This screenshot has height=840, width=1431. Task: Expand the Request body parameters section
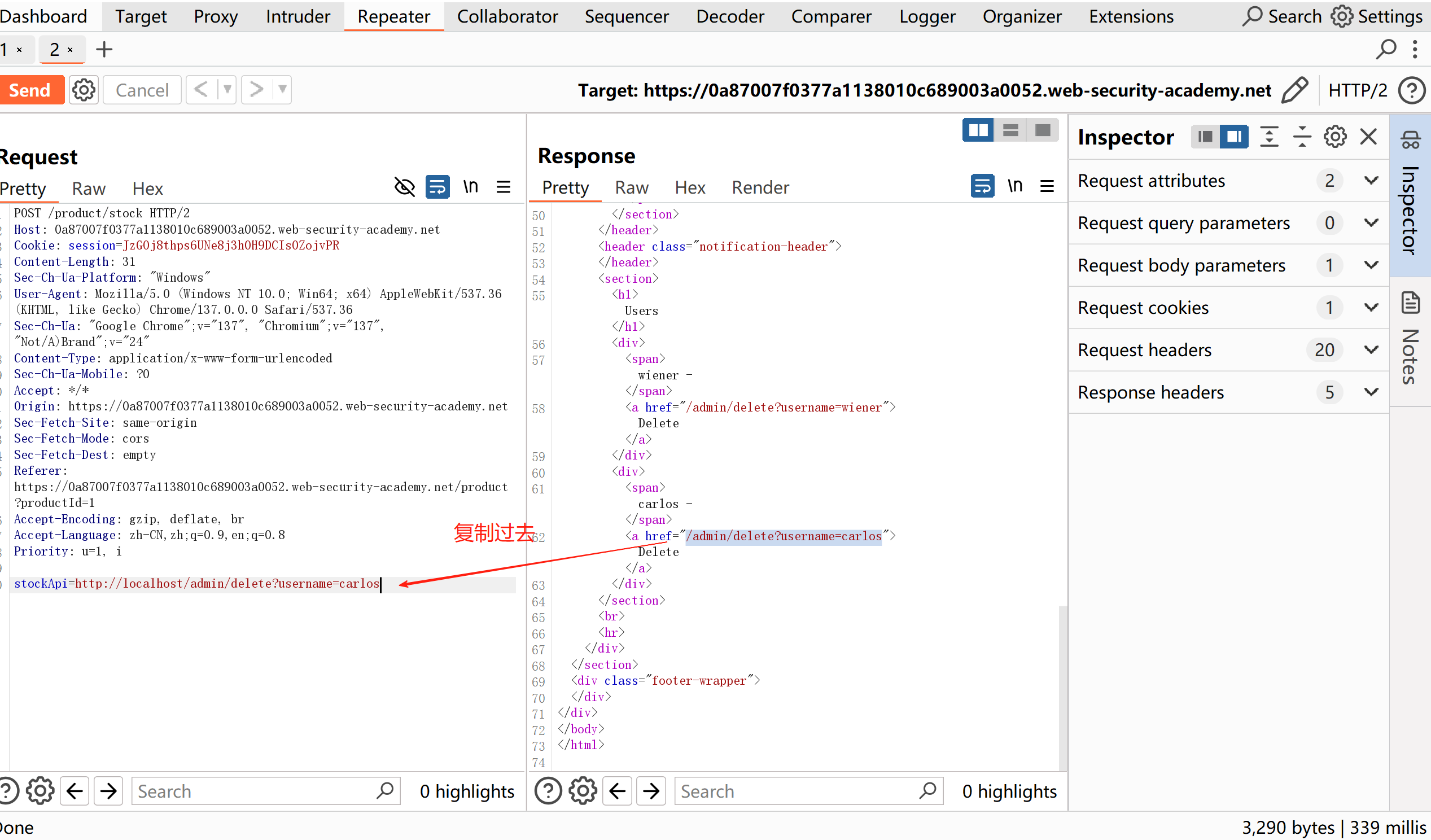click(x=1371, y=265)
